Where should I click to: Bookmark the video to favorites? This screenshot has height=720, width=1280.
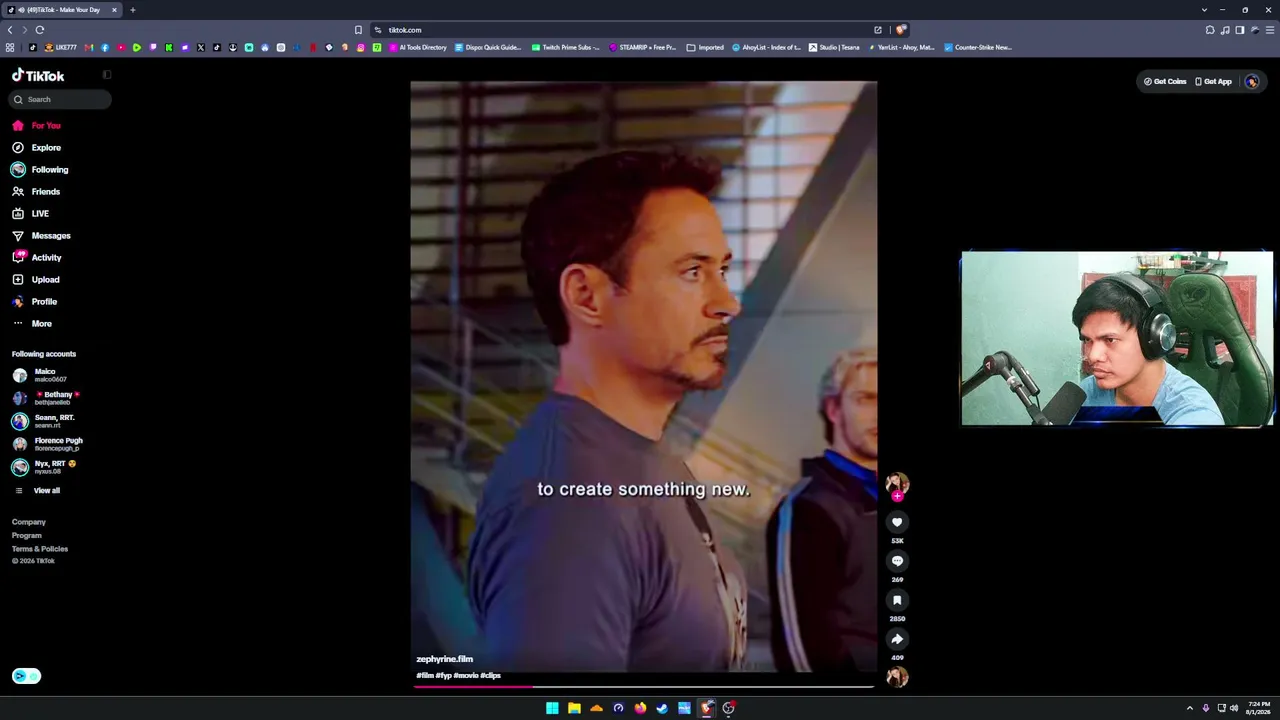[897, 600]
